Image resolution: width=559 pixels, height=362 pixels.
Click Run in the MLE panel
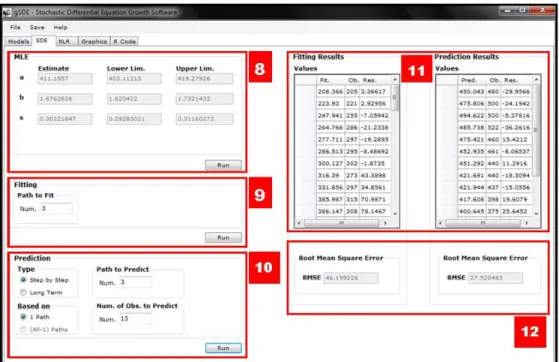pyautogui.click(x=223, y=165)
